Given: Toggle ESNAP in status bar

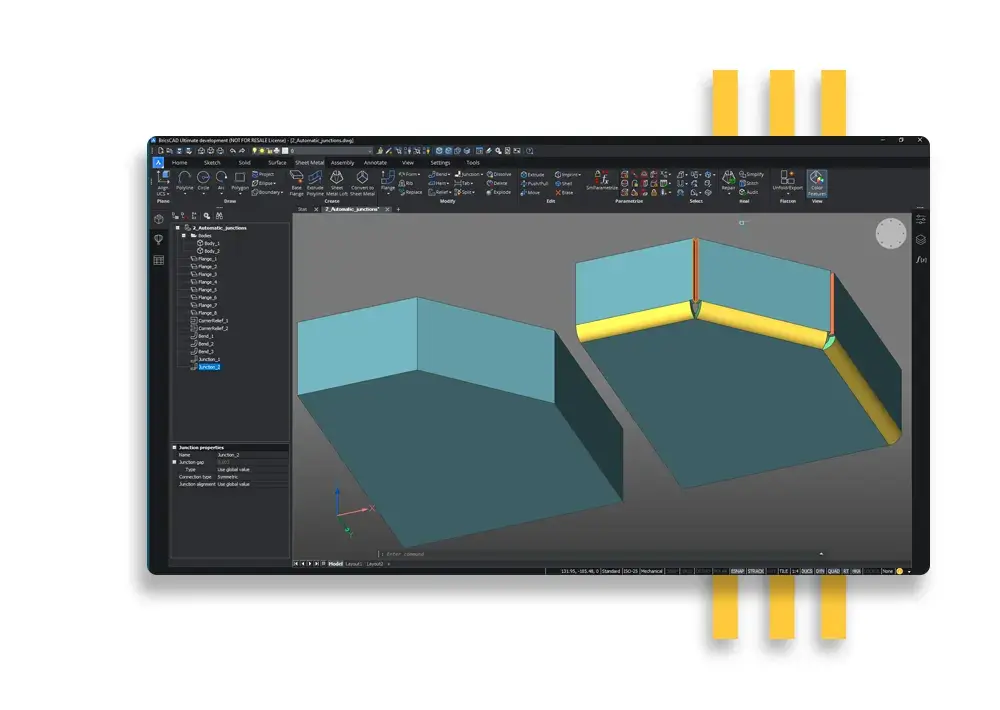Looking at the screenshot, I should (737, 571).
